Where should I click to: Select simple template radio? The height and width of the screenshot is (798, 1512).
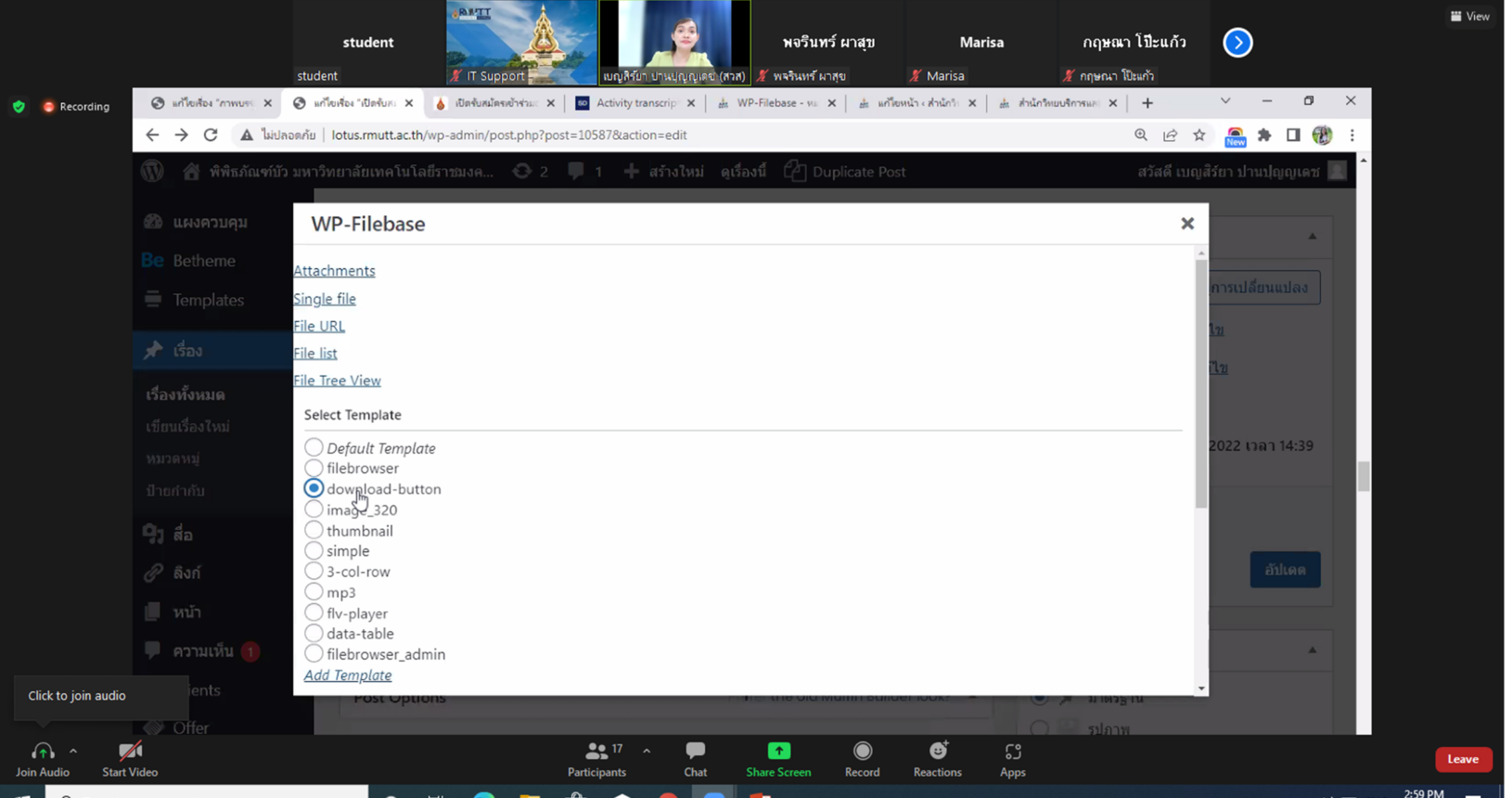(x=314, y=550)
